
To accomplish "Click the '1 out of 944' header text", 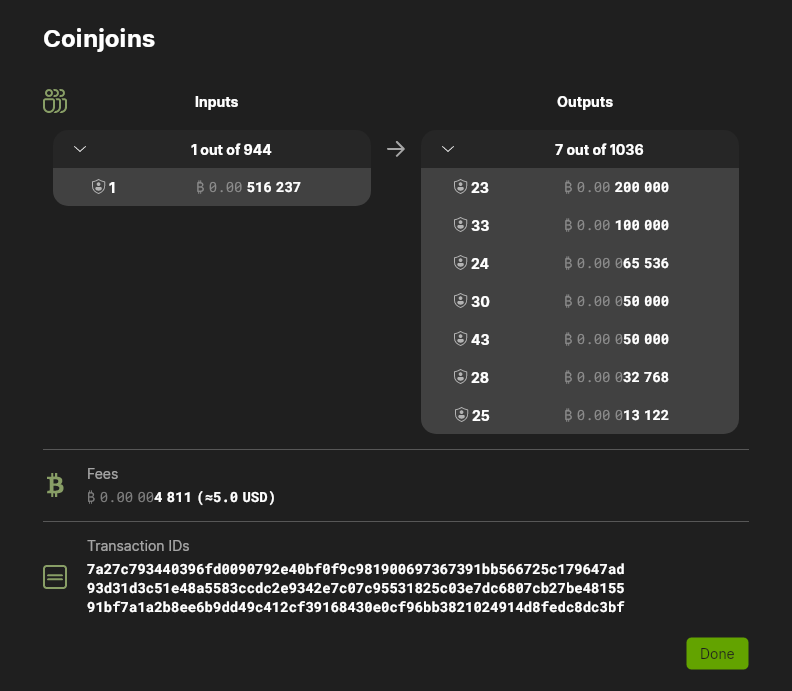I will (231, 150).
